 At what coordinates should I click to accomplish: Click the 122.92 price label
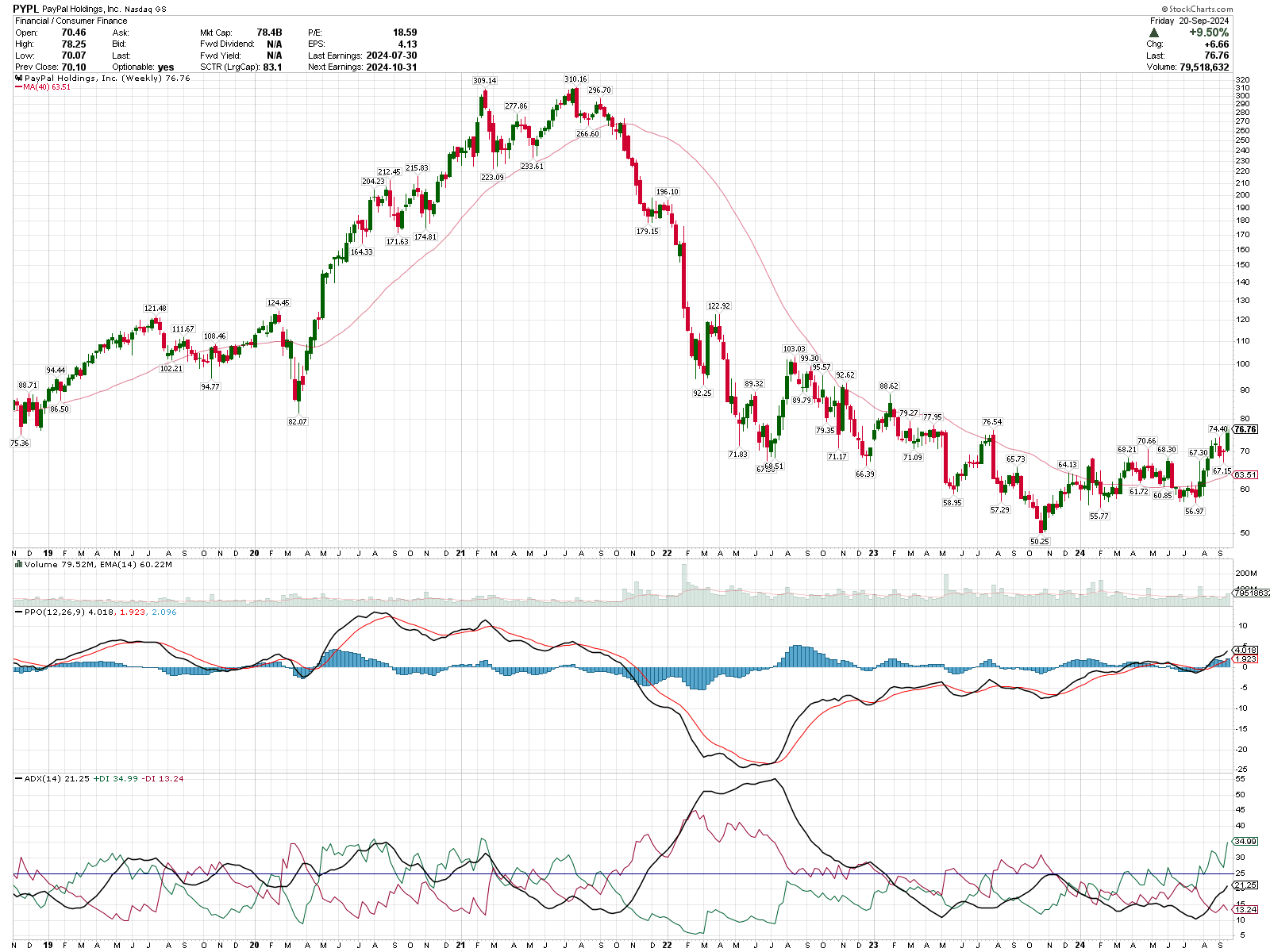coord(718,306)
